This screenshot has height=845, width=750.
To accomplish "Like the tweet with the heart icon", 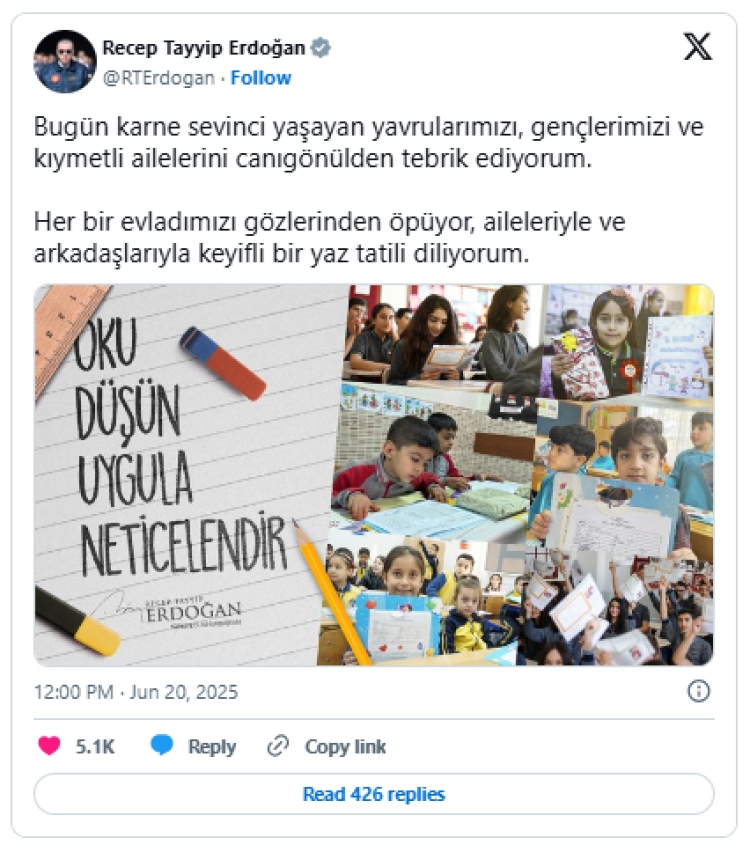I will [x=49, y=746].
